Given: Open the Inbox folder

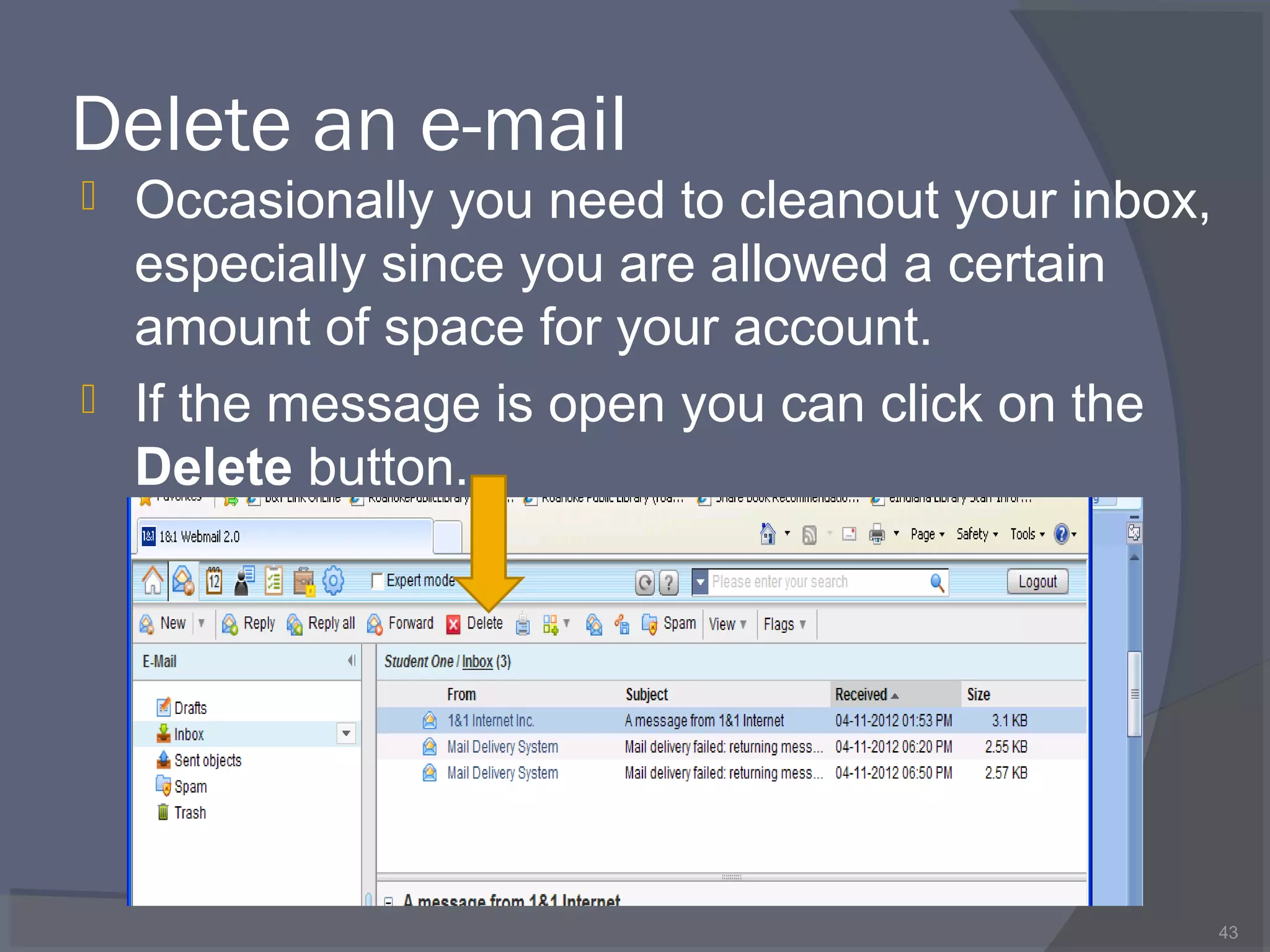Looking at the screenshot, I should [x=180, y=734].
